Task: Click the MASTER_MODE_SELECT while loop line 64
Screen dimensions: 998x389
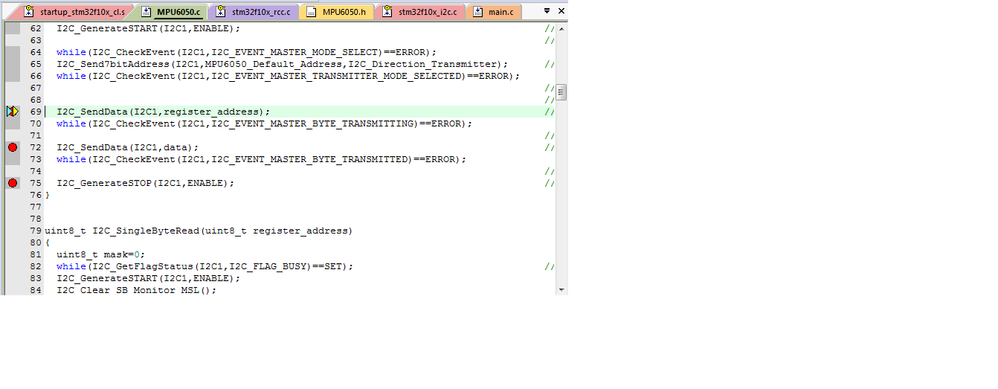Action: tap(247, 52)
